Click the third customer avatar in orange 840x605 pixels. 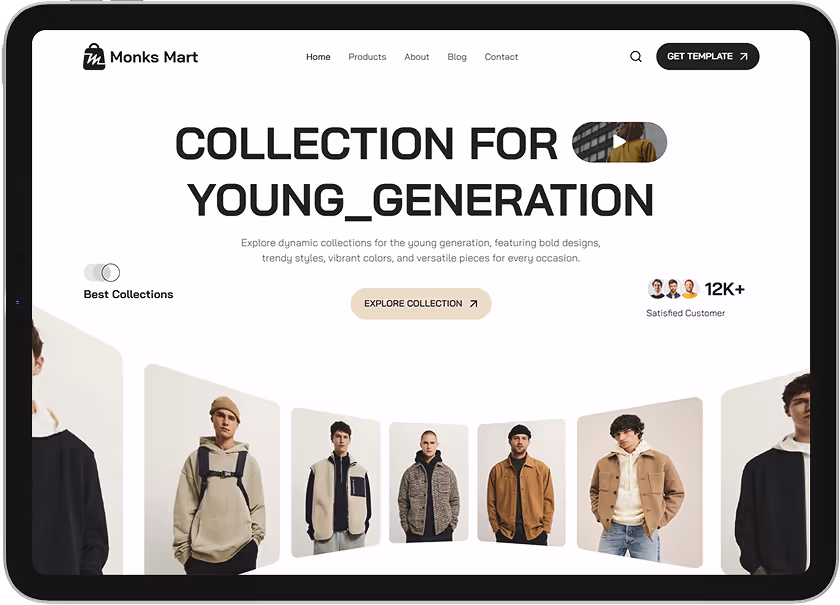point(690,288)
